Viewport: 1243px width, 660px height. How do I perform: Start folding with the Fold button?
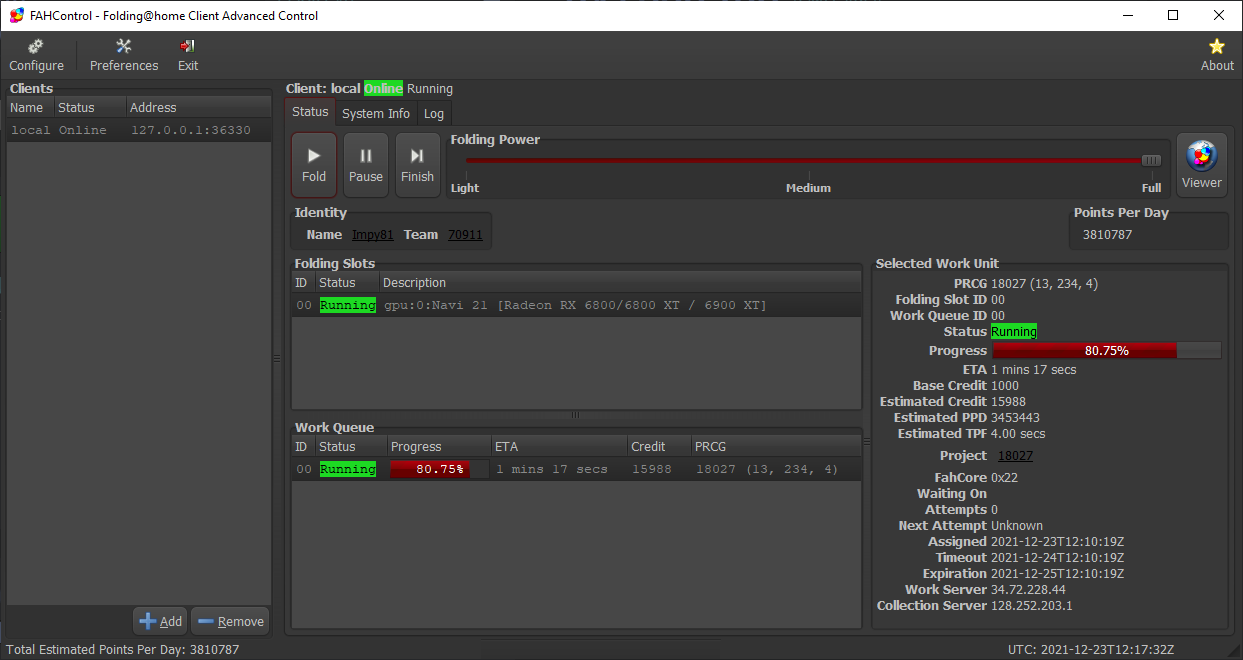314,165
